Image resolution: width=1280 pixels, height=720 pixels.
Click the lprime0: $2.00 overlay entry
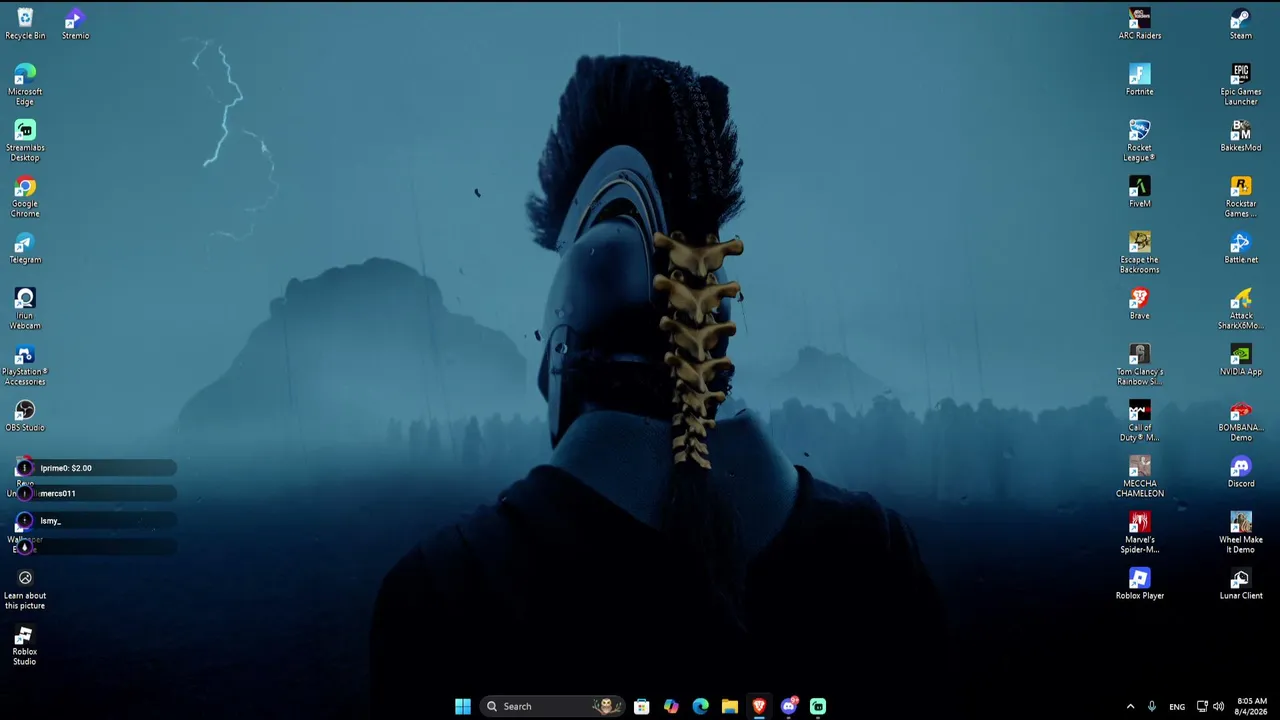pos(96,468)
